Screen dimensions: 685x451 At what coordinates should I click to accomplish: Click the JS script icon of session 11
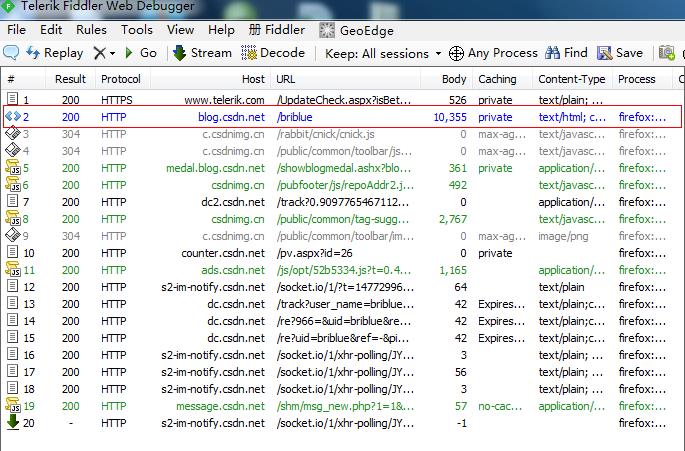(x=13, y=269)
